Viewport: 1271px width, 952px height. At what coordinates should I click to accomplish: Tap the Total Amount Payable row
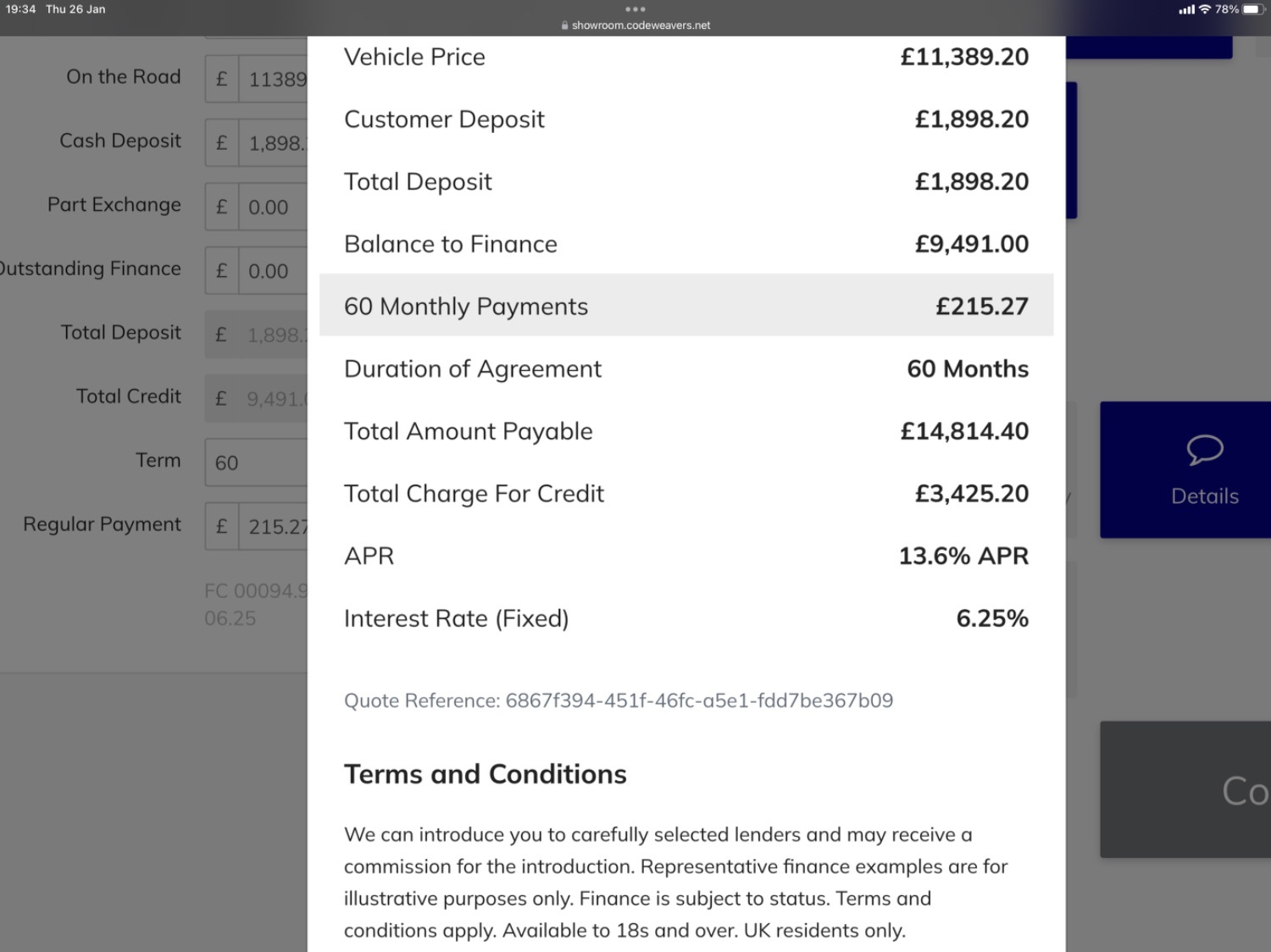(x=686, y=431)
